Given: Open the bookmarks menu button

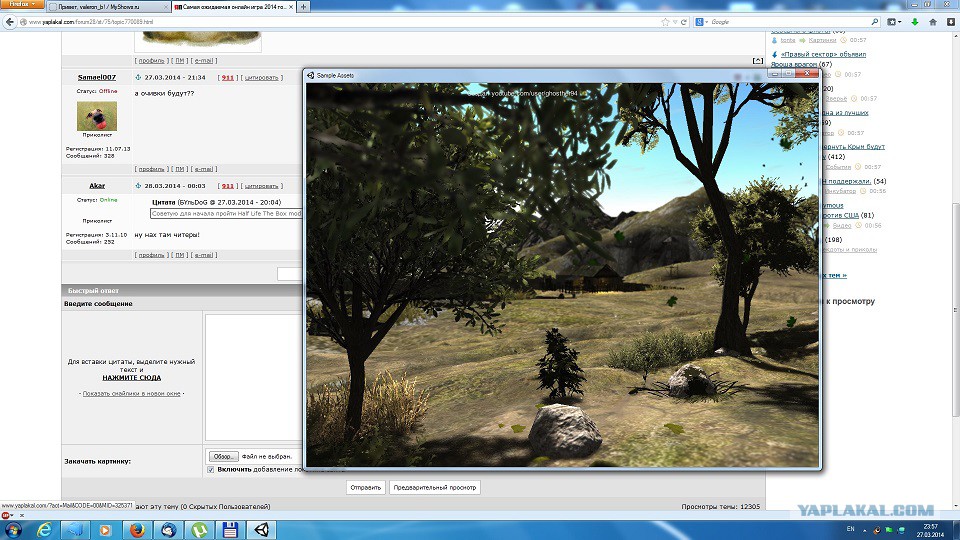Looking at the screenshot, I should tap(894, 22).
